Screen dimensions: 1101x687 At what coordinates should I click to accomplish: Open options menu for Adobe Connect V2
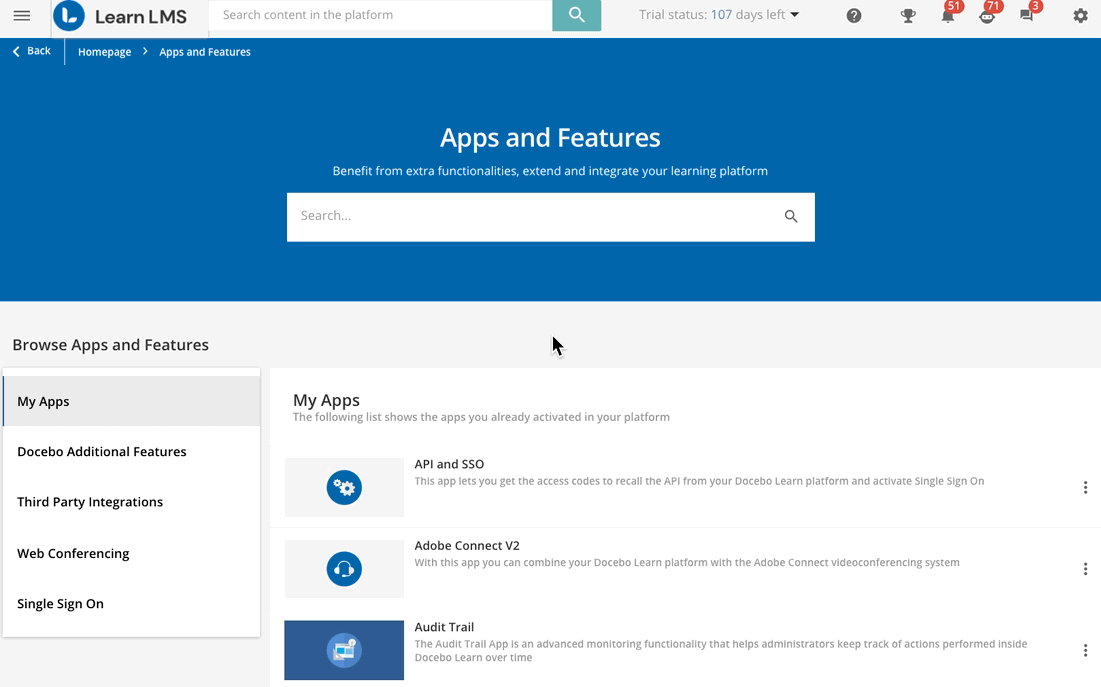click(1086, 569)
